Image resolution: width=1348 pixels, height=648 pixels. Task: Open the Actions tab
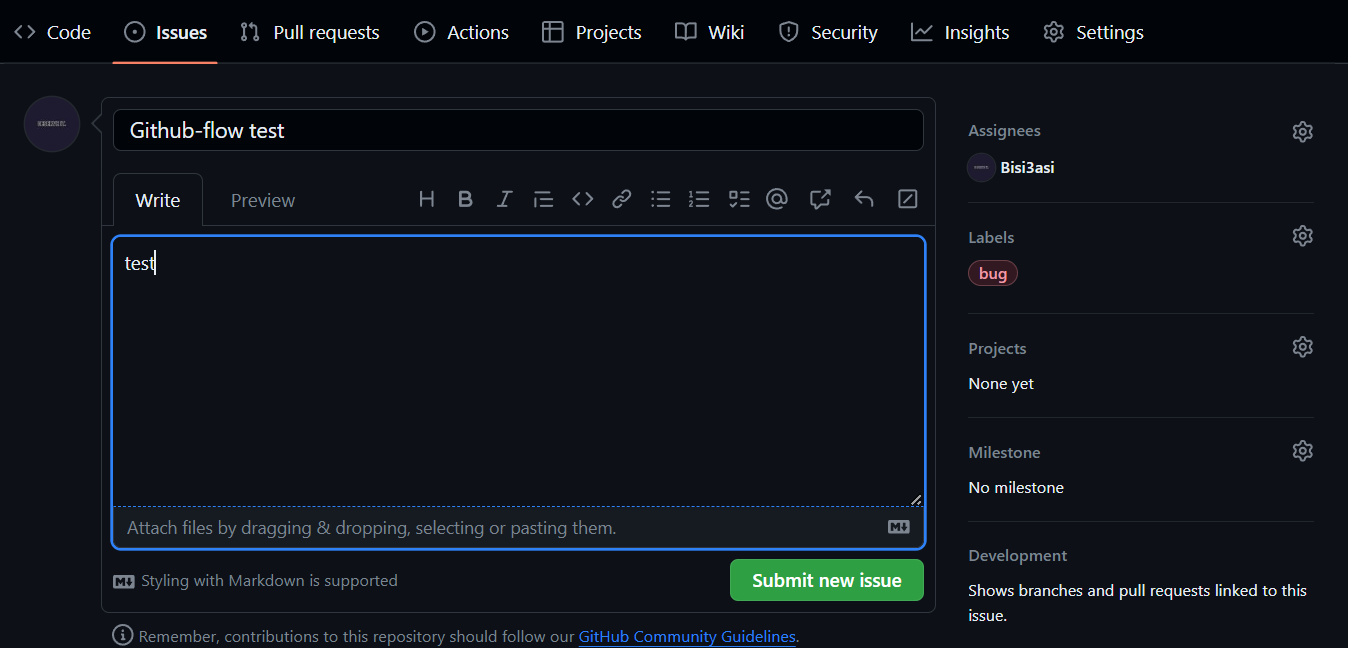[x=462, y=32]
